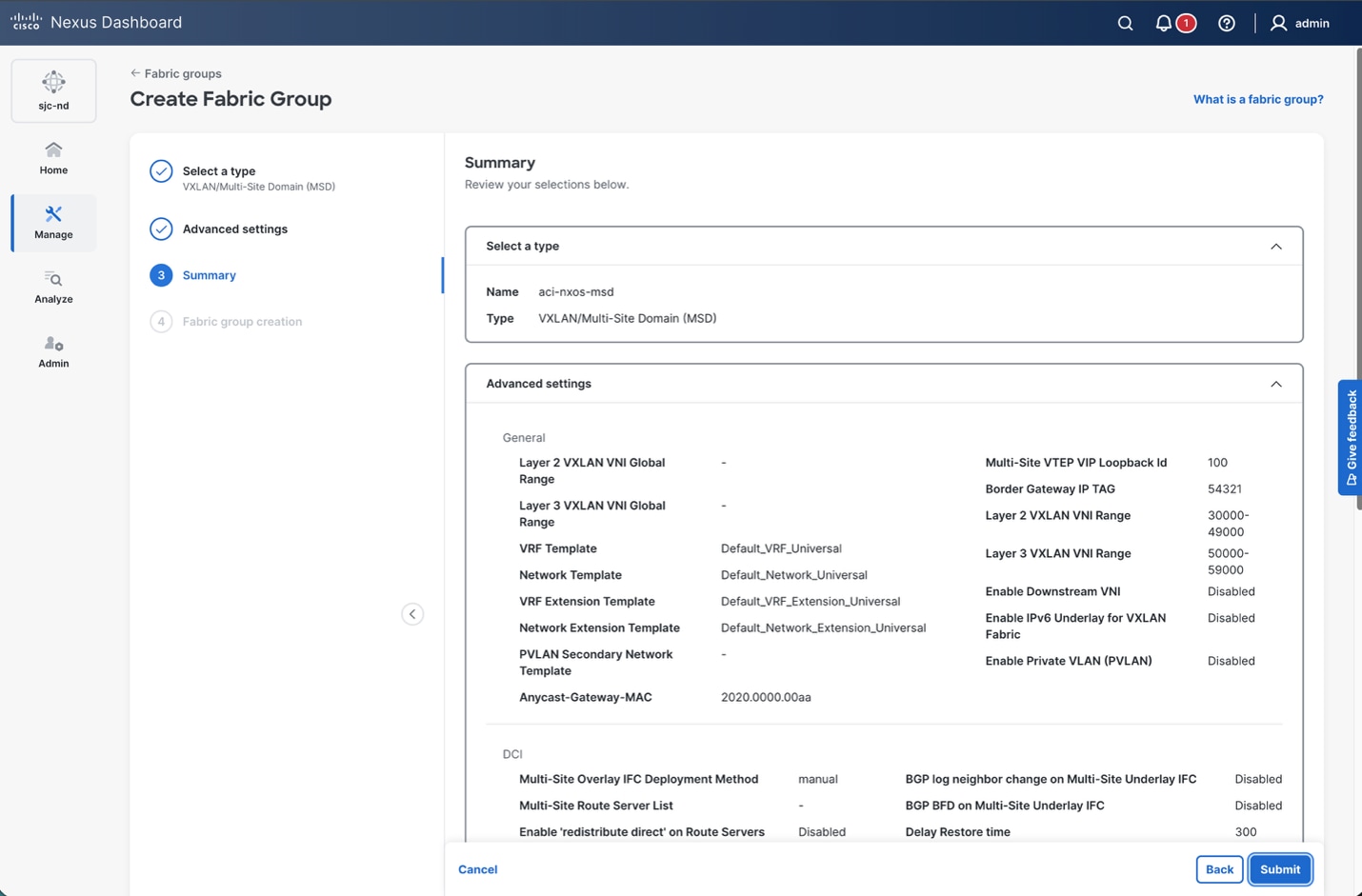Viewport: 1362px width, 896px height.
Task: Click the 'DCI' section heading
Action: tap(512, 754)
